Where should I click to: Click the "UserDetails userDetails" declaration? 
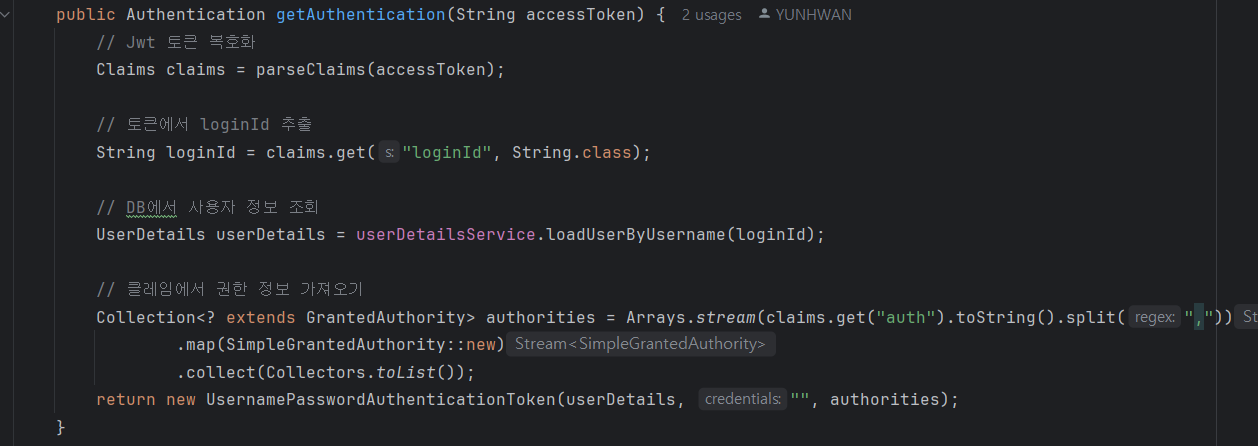click(211, 235)
